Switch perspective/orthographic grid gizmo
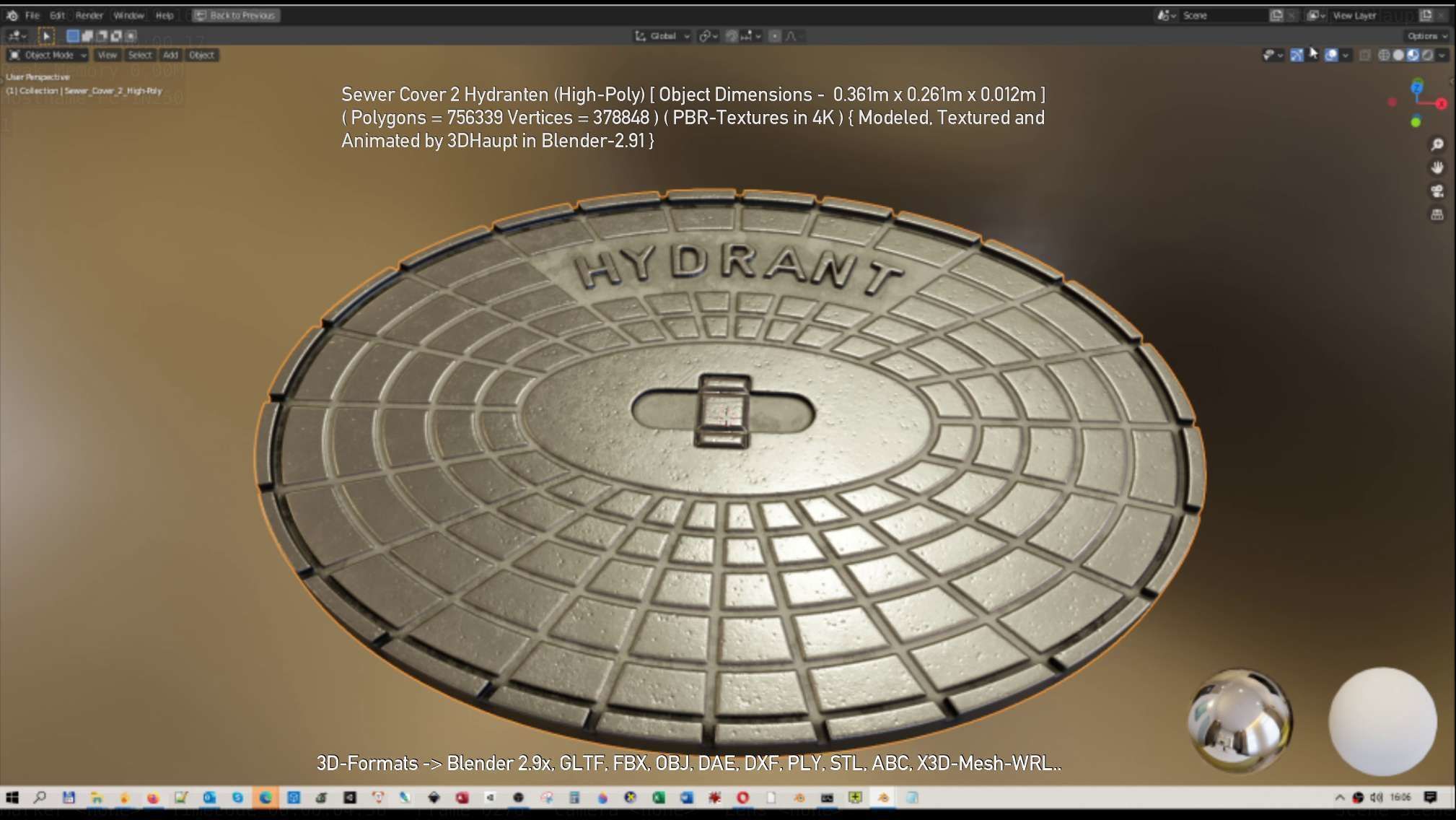 click(1437, 214)
